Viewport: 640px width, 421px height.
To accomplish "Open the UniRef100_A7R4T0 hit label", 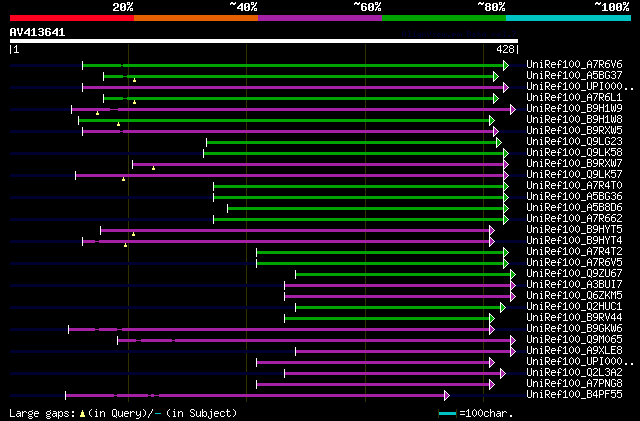I will pyautogui.click(x=574, y=186).
